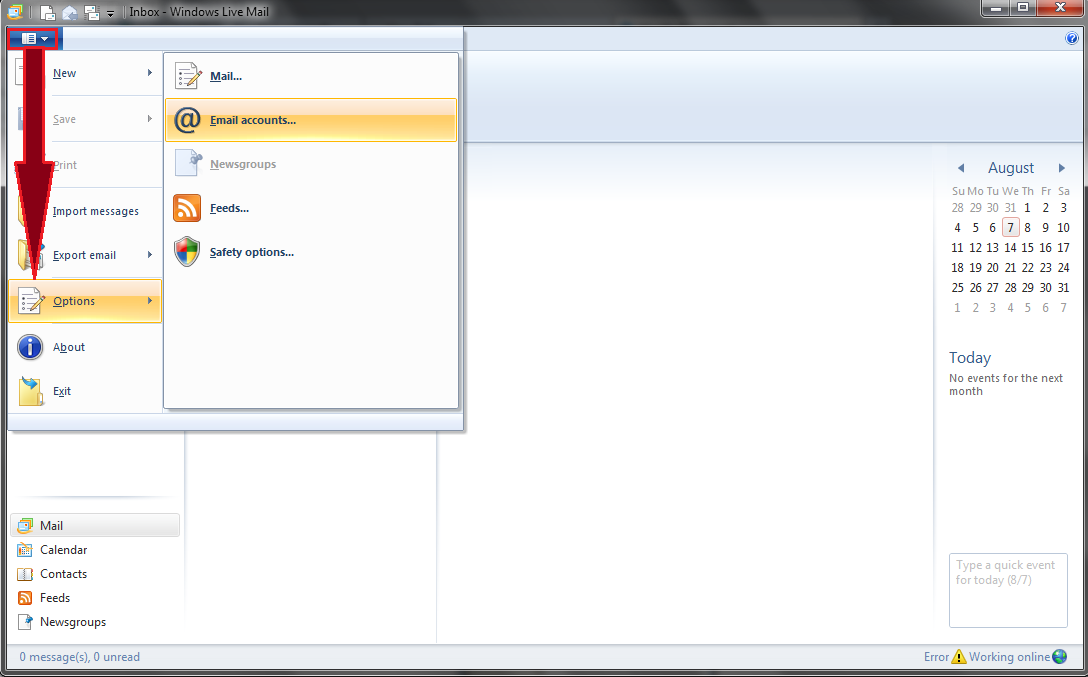This screenshot has width=1088, height=677.
Task: Open Contacts in navigation pane
Action: 94,574
